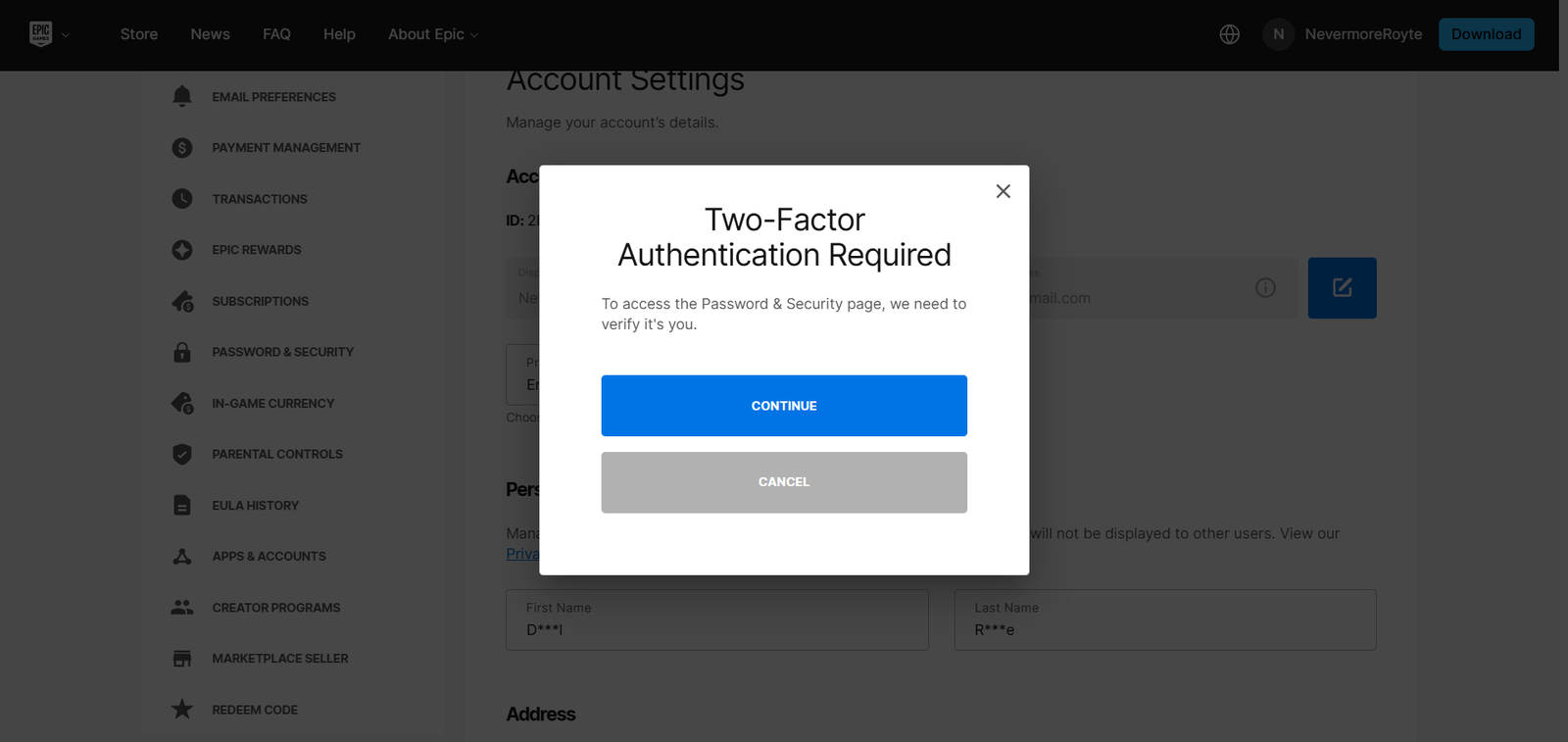
Task: Click the Redeem Code star icon
Action: [181, 709]
